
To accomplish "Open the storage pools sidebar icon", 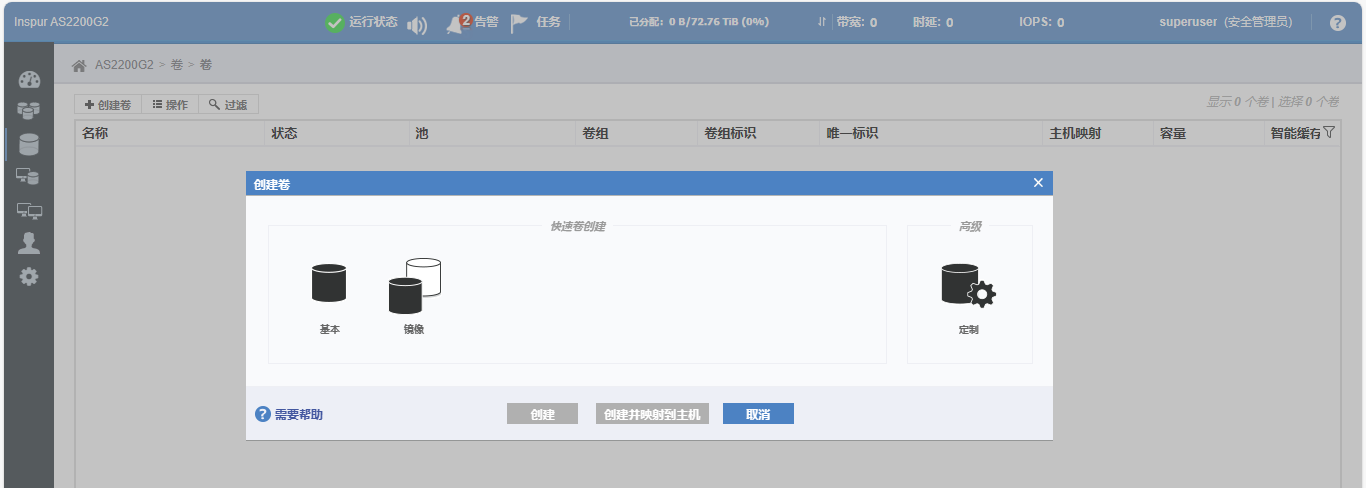I will 29,110.
